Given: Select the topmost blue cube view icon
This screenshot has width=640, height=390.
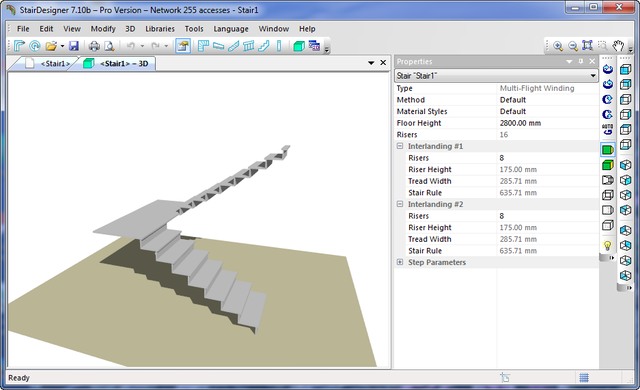Looking at the screenshot, I should pyautogui.click(x=625, y=69).
